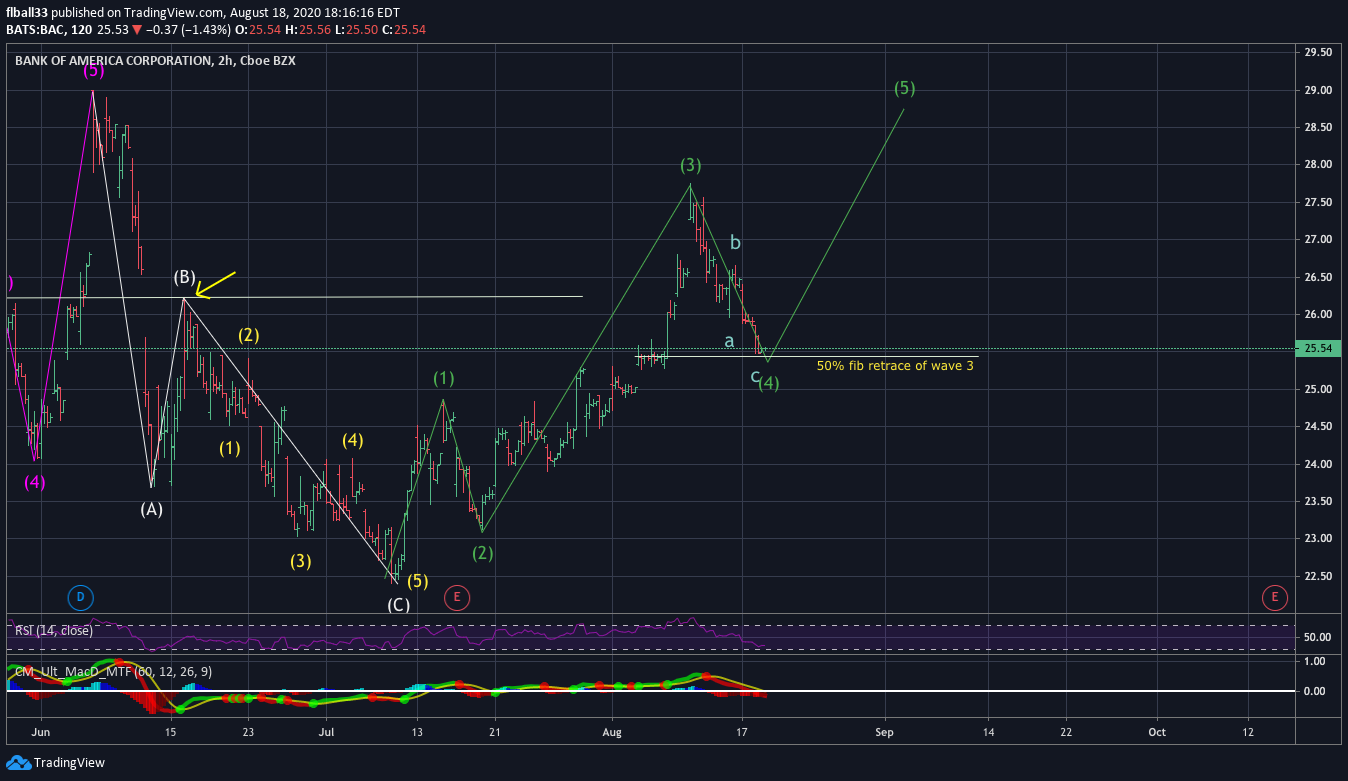Click the RSI 50.00 scale value
This screenshot has height=781, width=1348.
click(x=1317, y=637)
